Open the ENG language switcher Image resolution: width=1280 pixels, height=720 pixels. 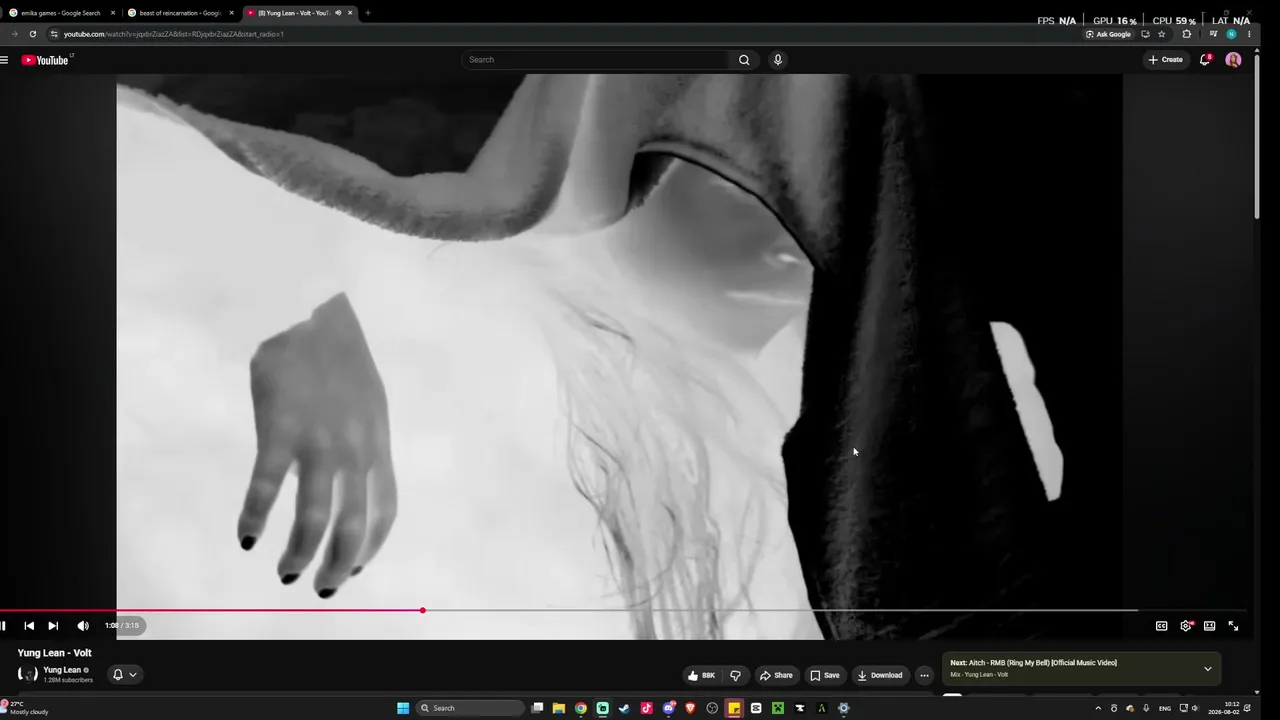[x=1165, y=708]
